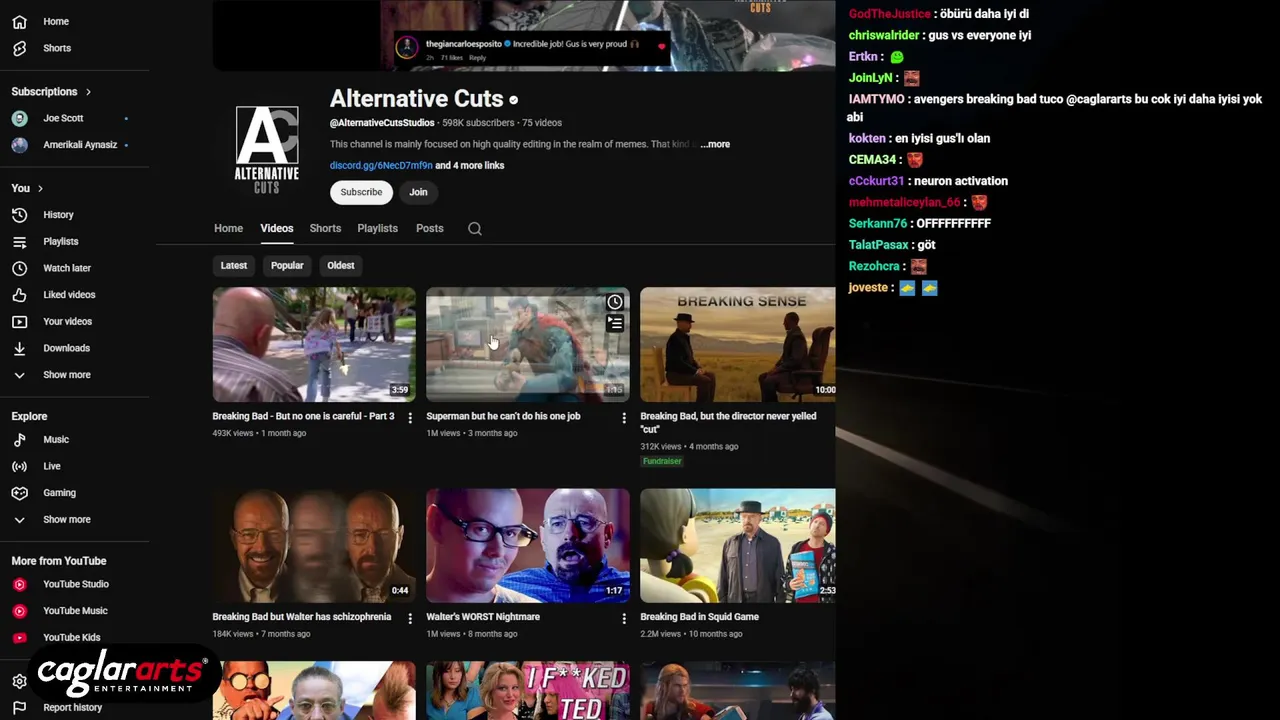
Task: Expand channel description with ...more
Action: tap(715, 144)
